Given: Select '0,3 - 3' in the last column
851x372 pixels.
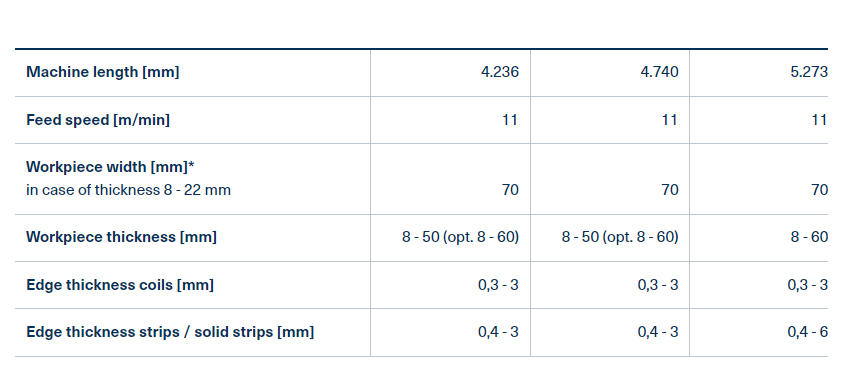Looking at the screenshot, I should coord(808,285).
